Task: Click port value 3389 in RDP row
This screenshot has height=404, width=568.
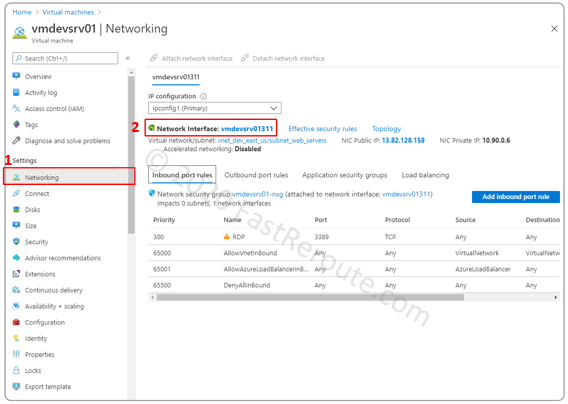Action: point(321,237)
